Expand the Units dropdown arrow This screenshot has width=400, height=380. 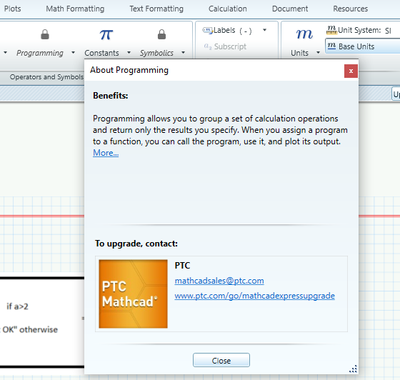pos(318,53)
